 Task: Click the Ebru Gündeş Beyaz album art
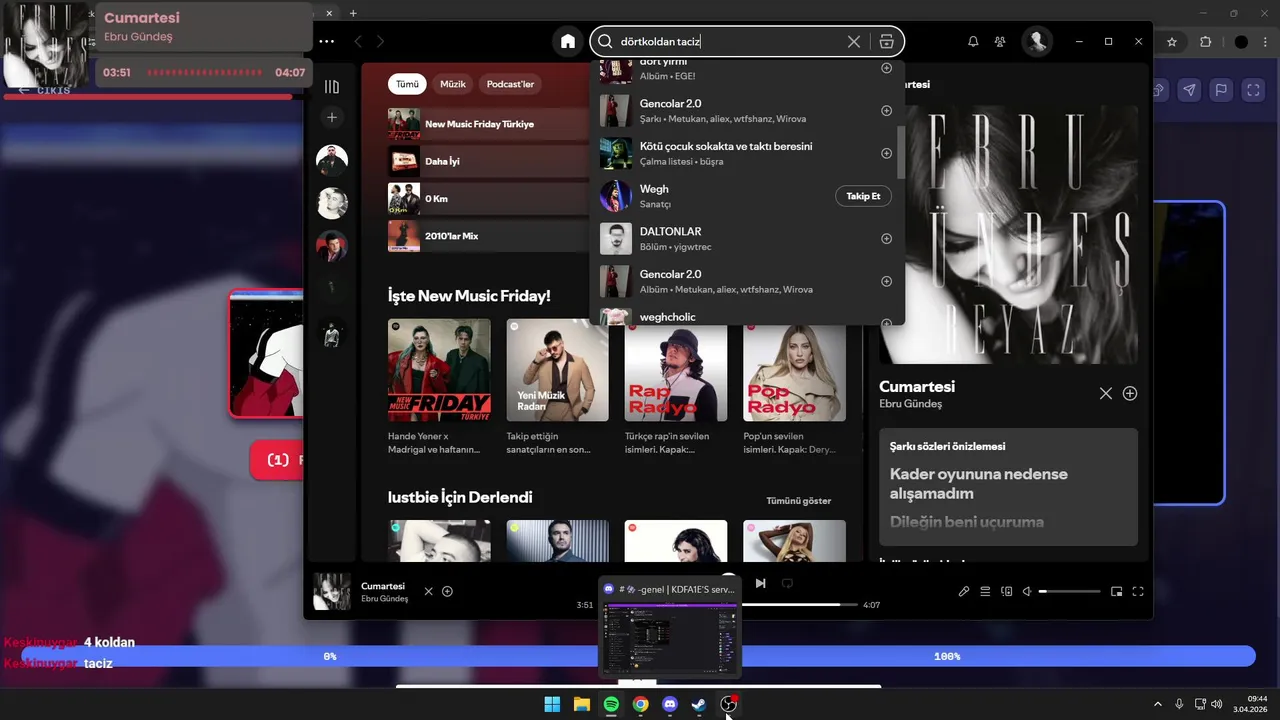[1008, 235]
